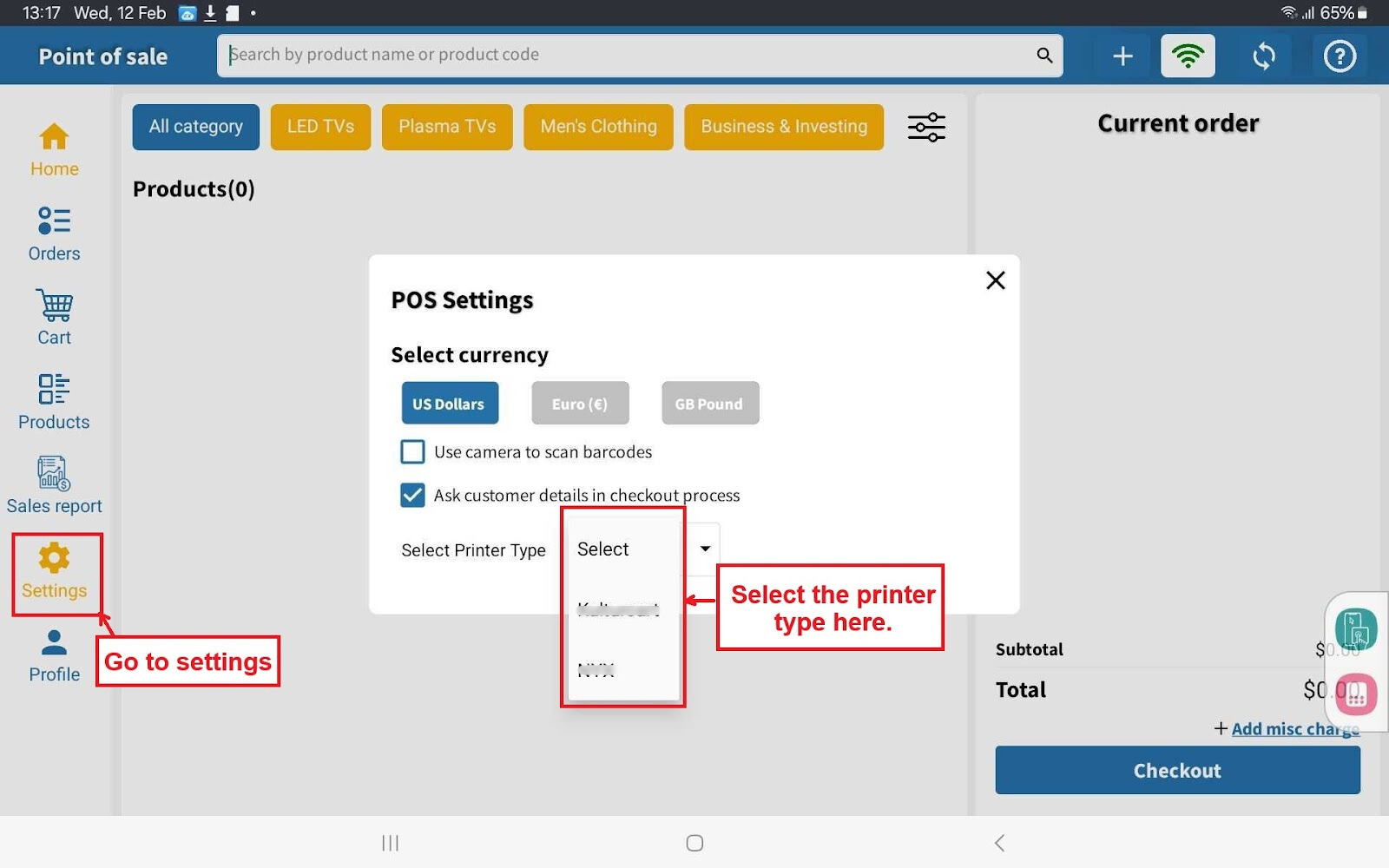This screenshot has height=868, width=1389.
Task: Filter by Men's Clothing category
Action: click(598, 127)
